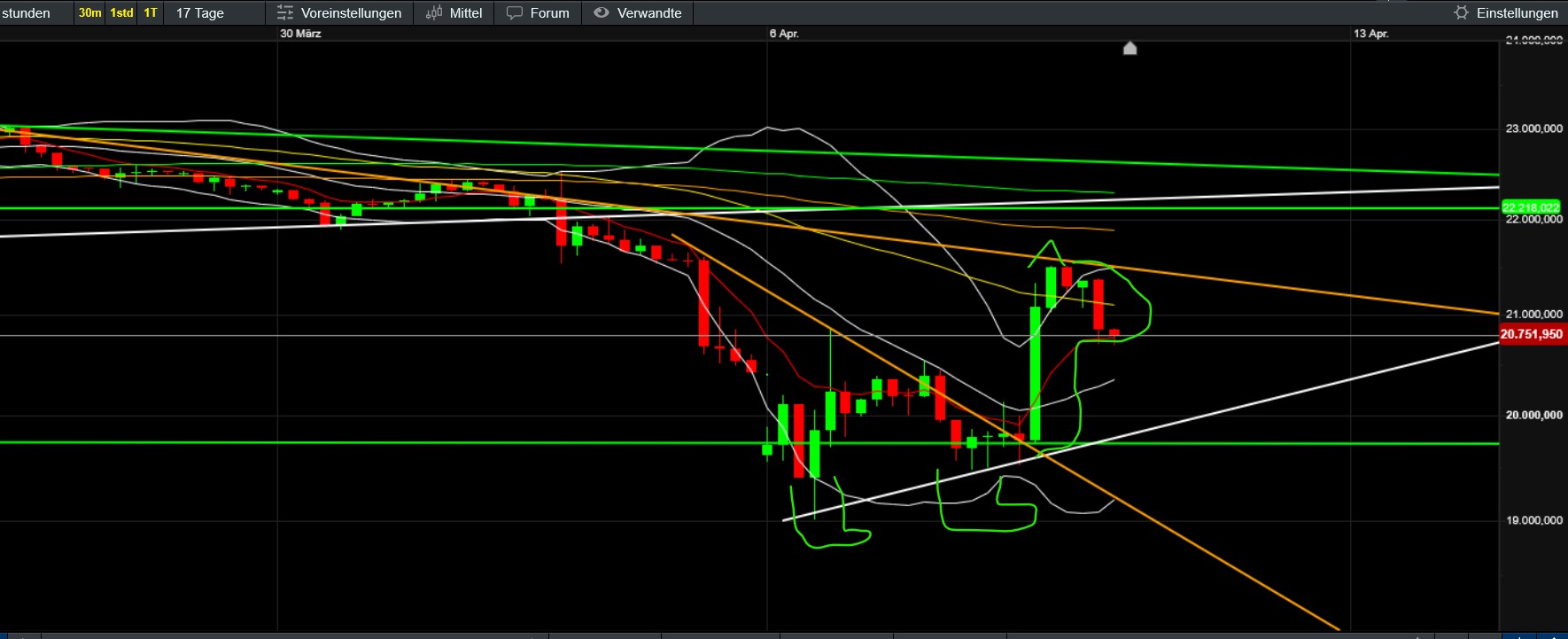Click the 19.000,000 price axis label
Image resolution: width=1568 pixels, height=639 pixels.
click(x=1534, y=520)
